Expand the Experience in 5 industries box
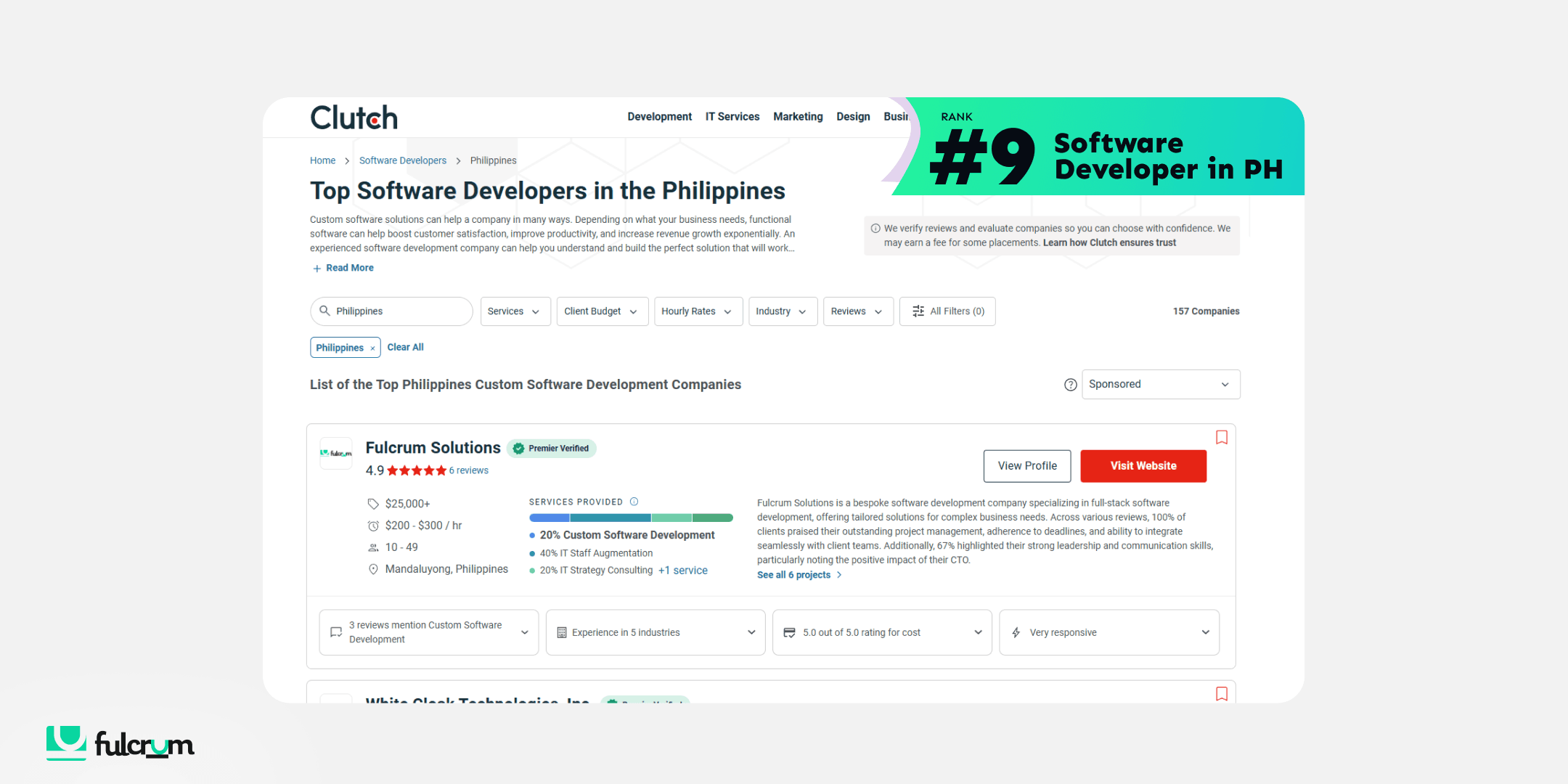 click(x=656, y=632)
